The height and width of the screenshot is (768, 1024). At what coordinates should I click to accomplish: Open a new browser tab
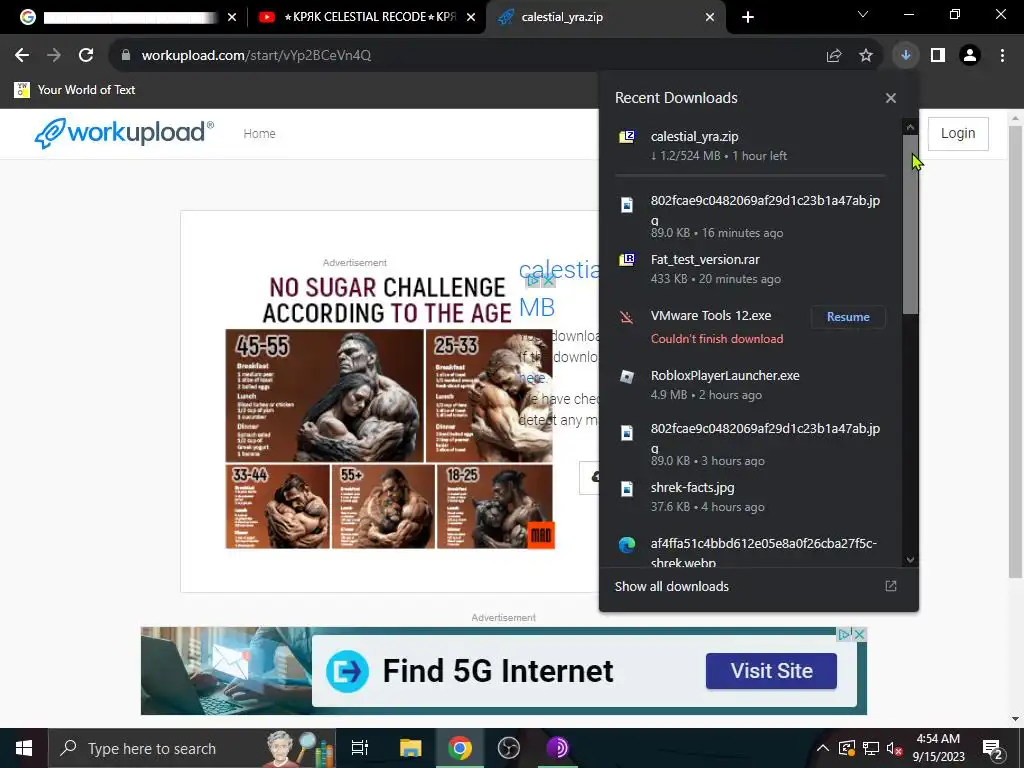click(x=748, y=17)
